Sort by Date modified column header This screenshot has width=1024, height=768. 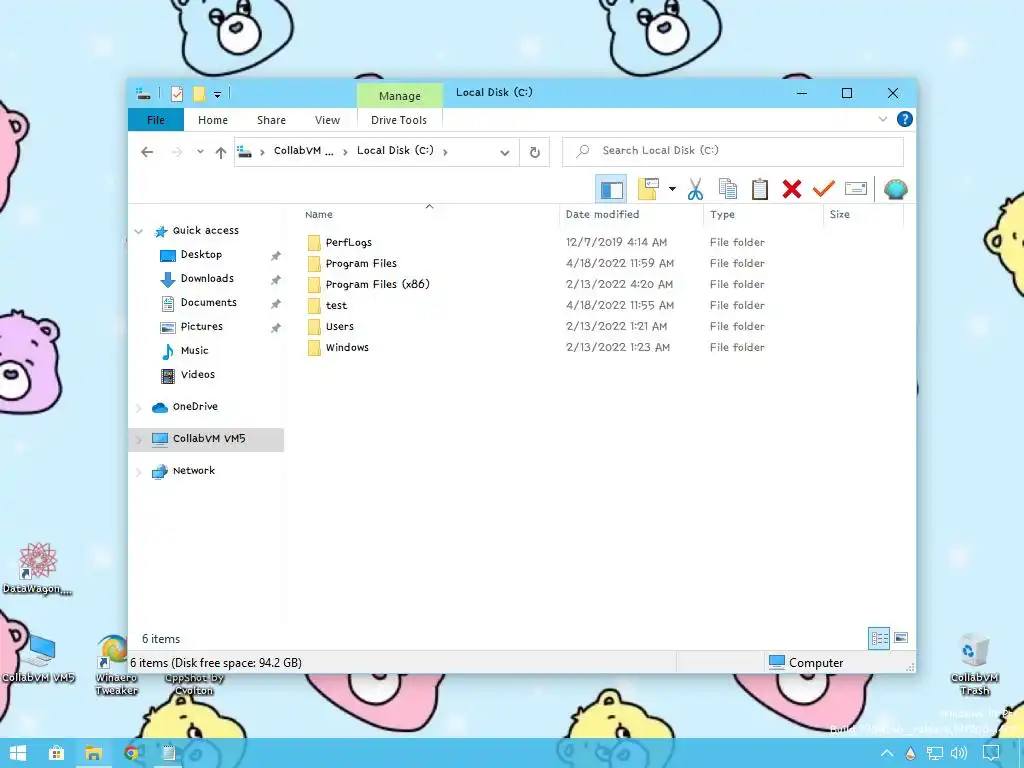tap(602, 214)
